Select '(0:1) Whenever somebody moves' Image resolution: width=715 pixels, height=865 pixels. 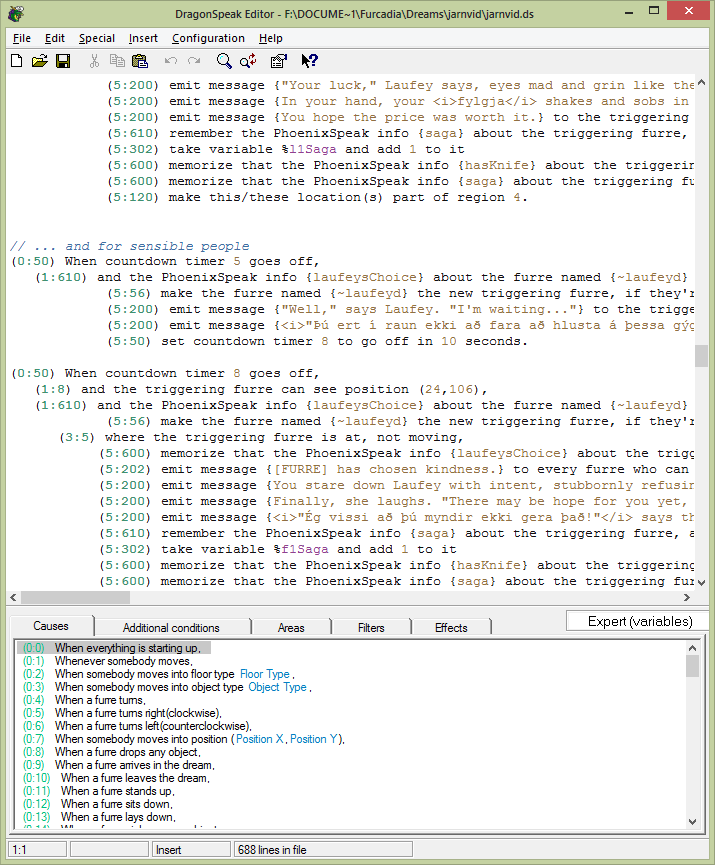click(x=108, y=661)
